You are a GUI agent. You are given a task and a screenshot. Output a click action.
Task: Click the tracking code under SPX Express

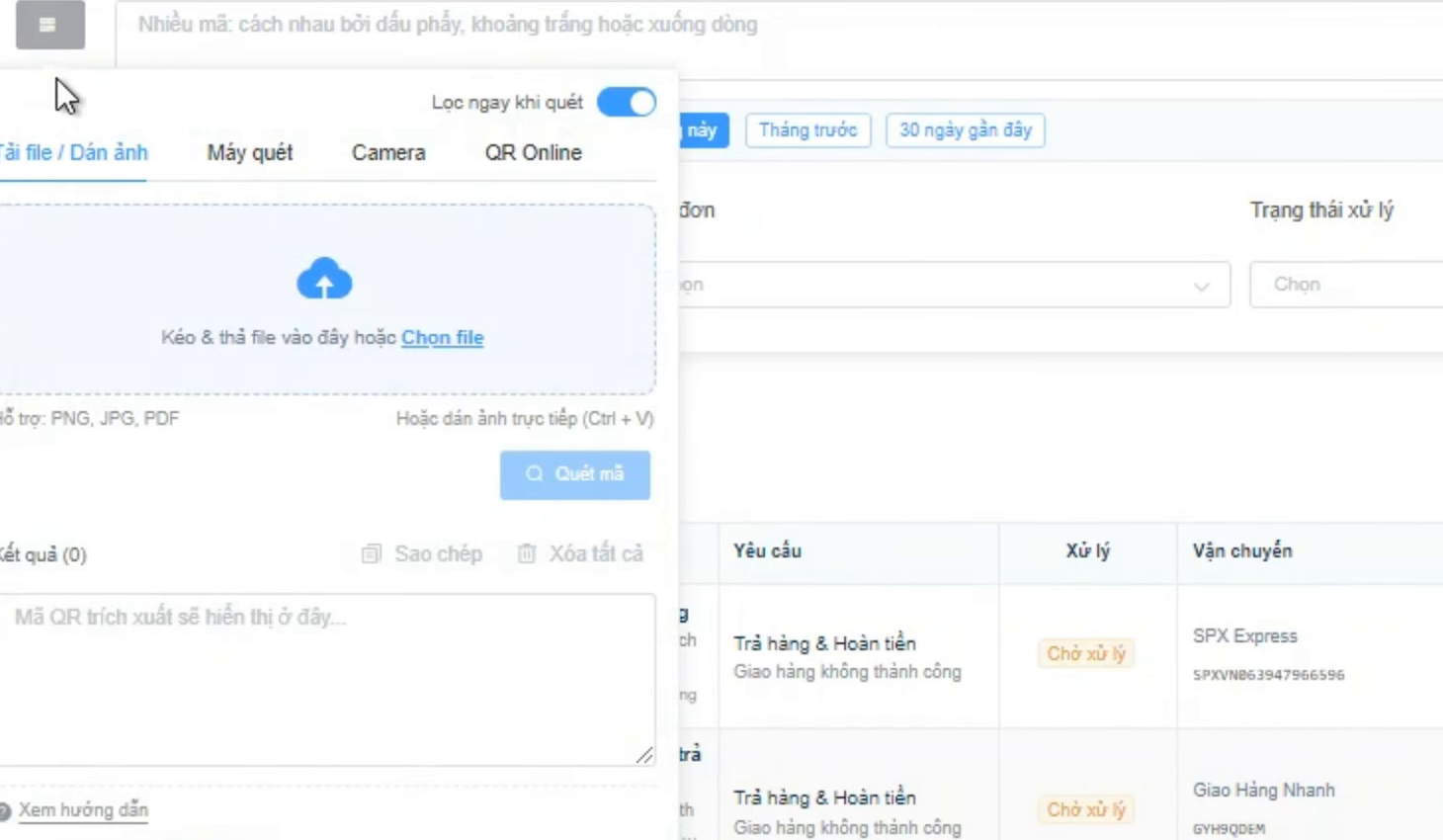click(x=1269, y=675)
